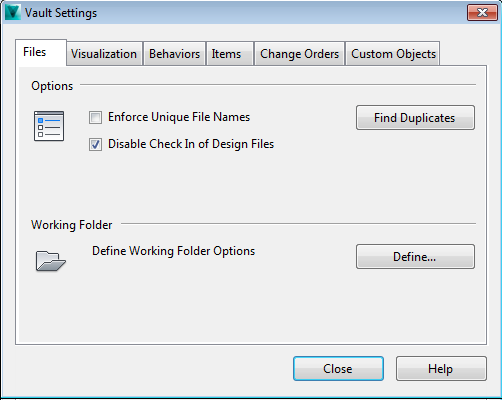Image resolution: width=502 pixels, height=400 pixels.
Task: Uncheck Disable Check In of Design Files box
Action: (95, 144)
